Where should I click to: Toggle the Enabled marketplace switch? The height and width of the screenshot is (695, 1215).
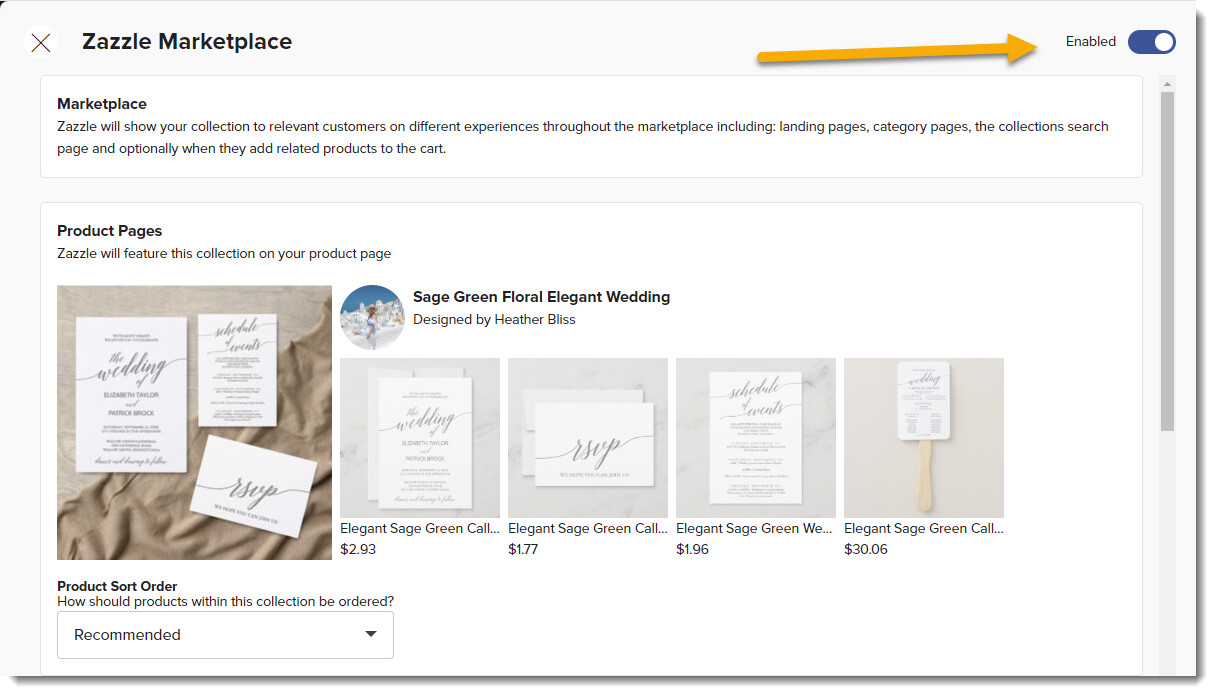point(1151,42)
